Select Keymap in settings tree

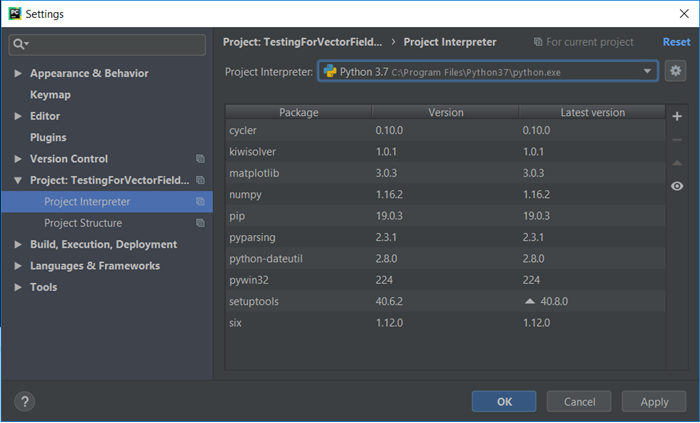pyautogui.click(x=50, y=95)
